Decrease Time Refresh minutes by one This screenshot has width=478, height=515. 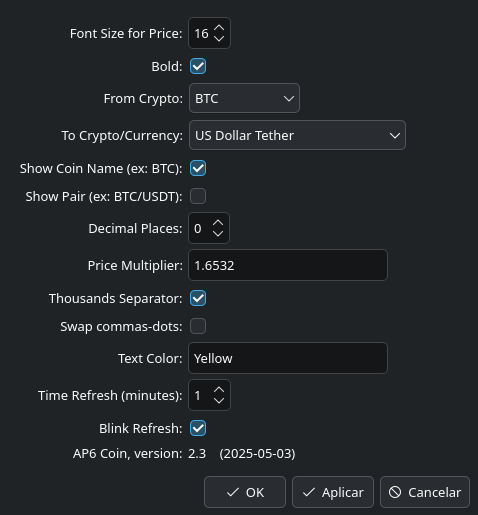click(x=219, y=400)
